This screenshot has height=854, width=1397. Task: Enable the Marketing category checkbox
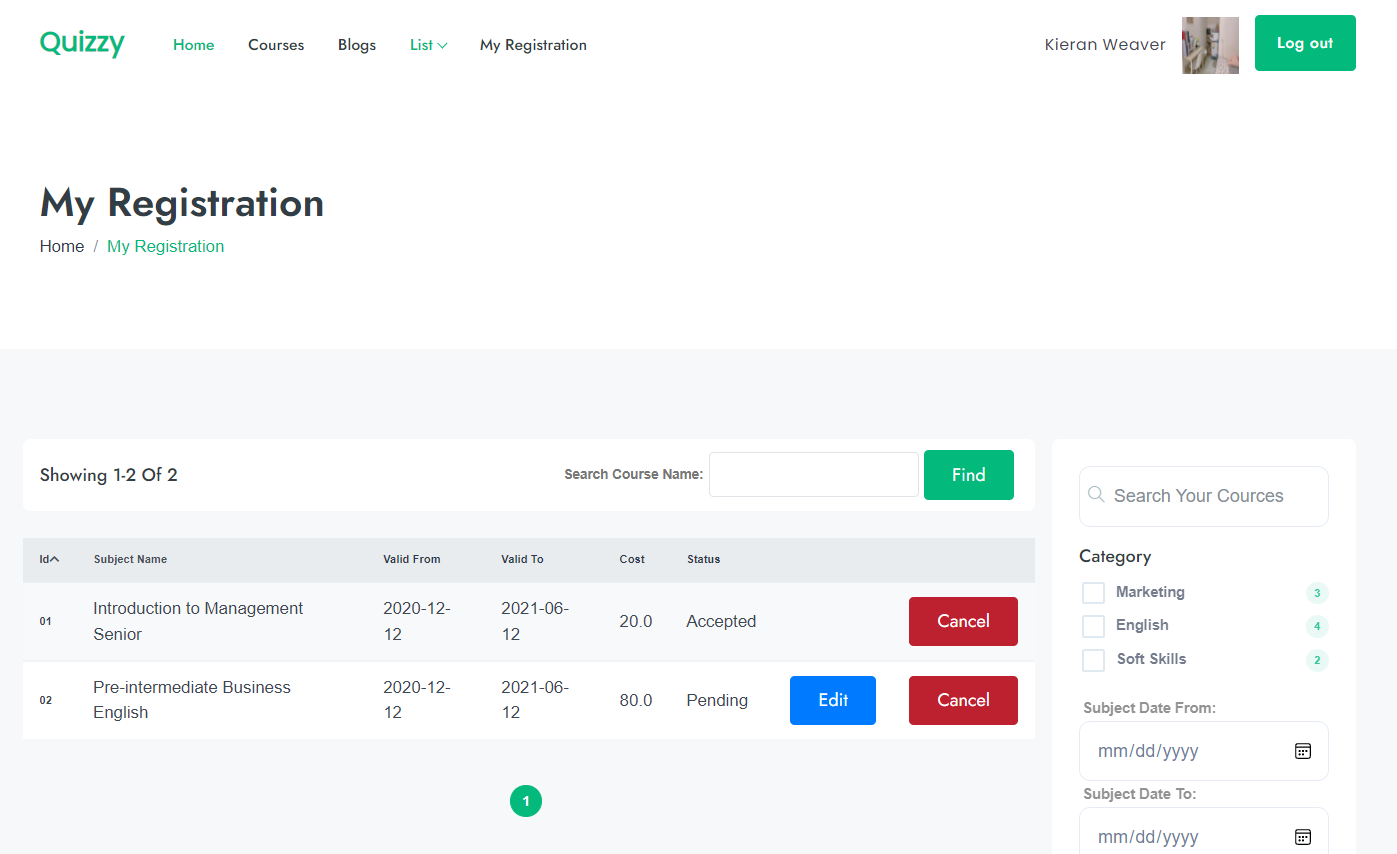point(1093,592)
